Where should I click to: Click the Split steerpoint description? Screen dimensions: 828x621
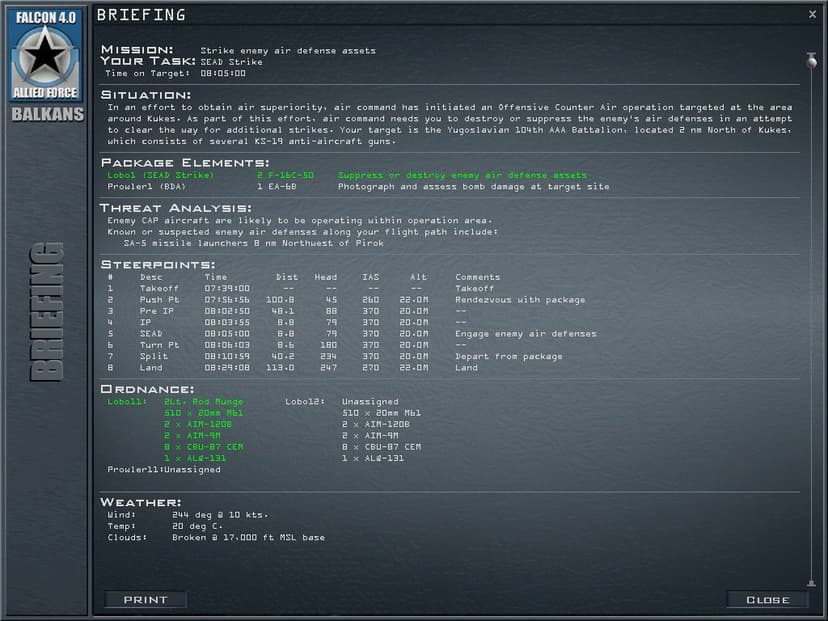[x=154, y=356]
